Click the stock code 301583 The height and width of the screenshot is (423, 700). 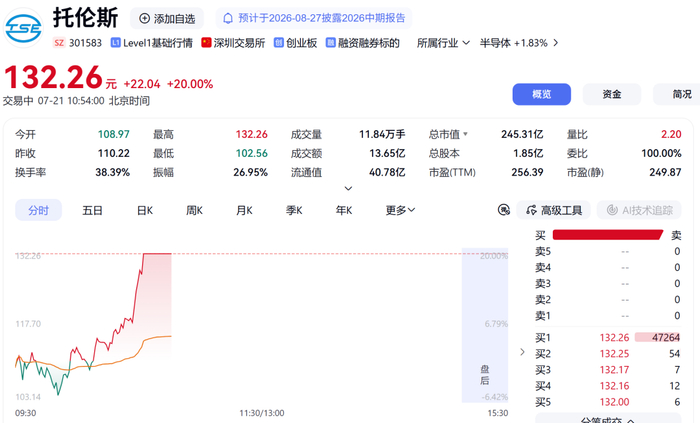85,43
